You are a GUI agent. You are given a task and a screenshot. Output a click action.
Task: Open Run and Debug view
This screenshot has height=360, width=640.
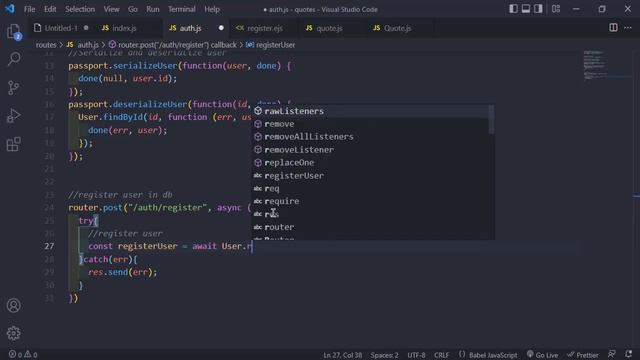13,116
